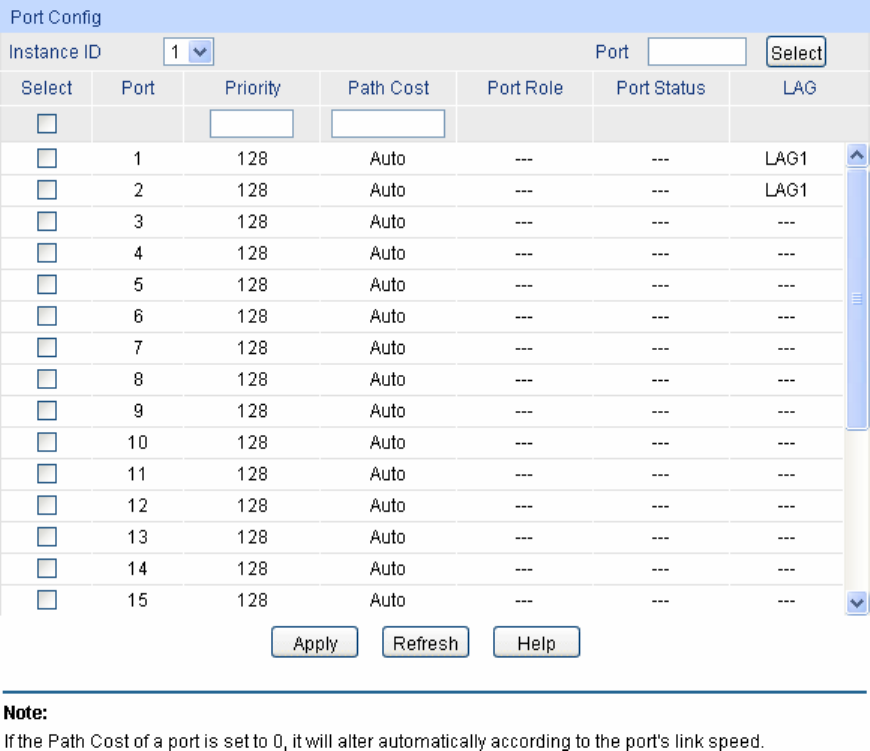Click the Priority input field
Screen dimensions: 870x751
coord(252,124)
